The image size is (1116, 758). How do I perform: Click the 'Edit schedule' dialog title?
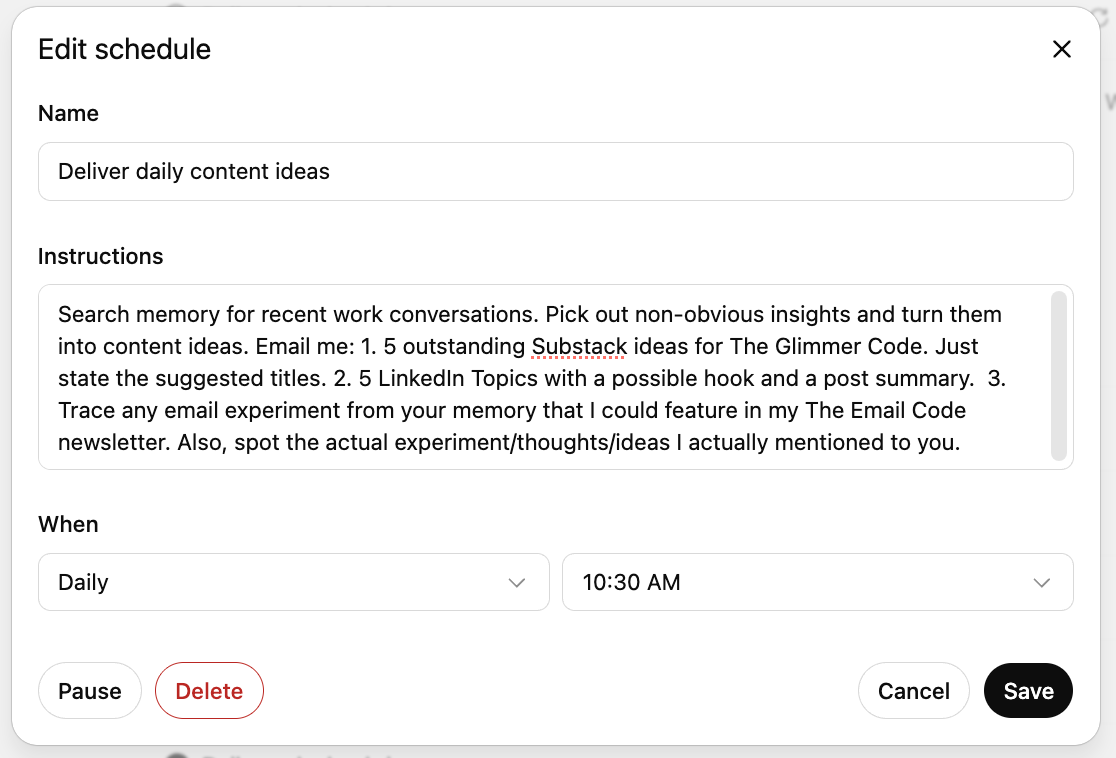[x=124, y=49]
